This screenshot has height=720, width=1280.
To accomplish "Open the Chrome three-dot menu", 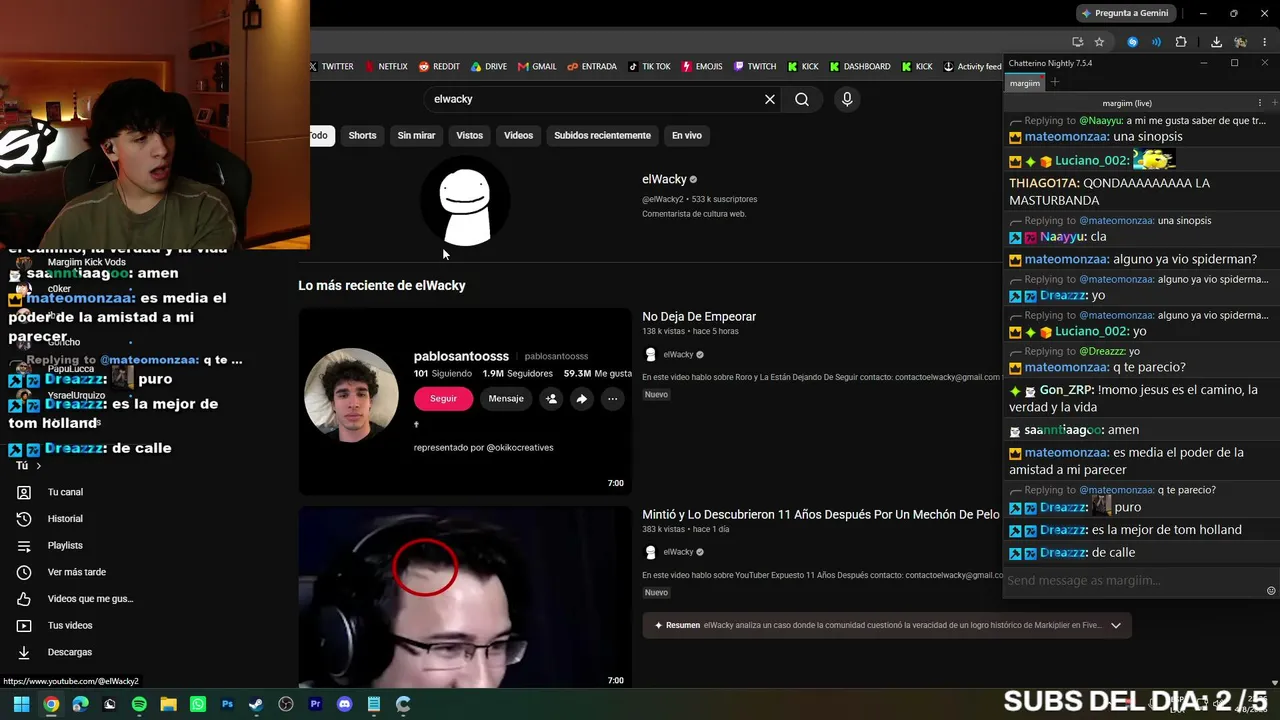I will coord(1265,42).
